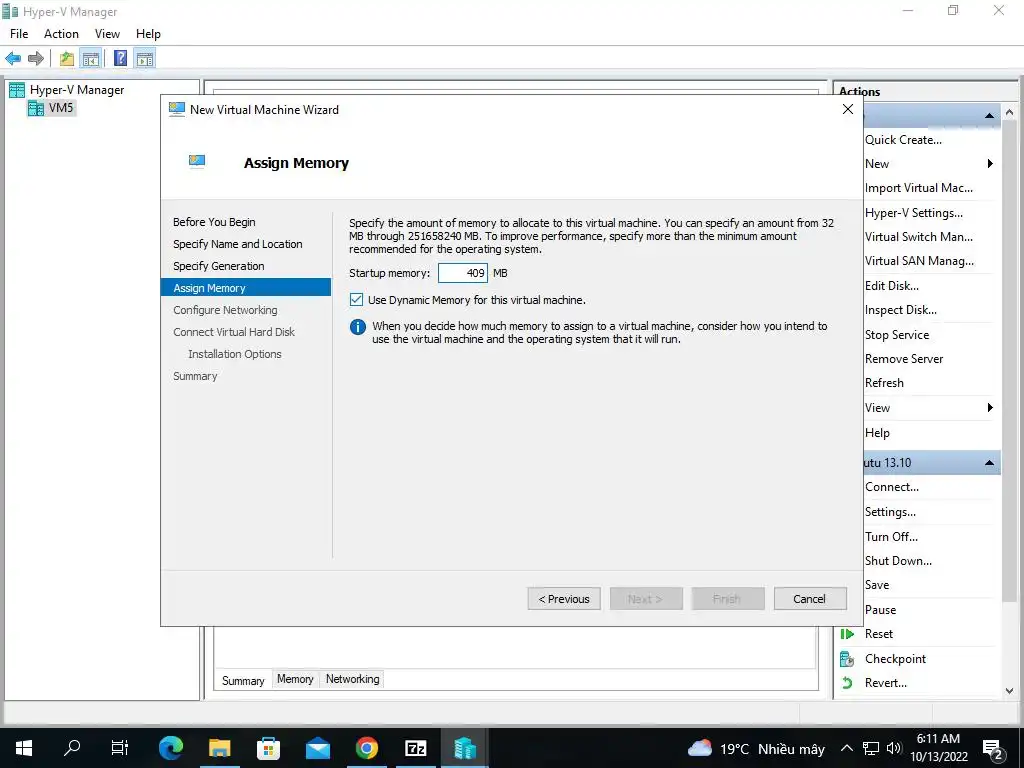Collapse the utu 13.10 actions section
1024x768 pixels.
(989, 463)
